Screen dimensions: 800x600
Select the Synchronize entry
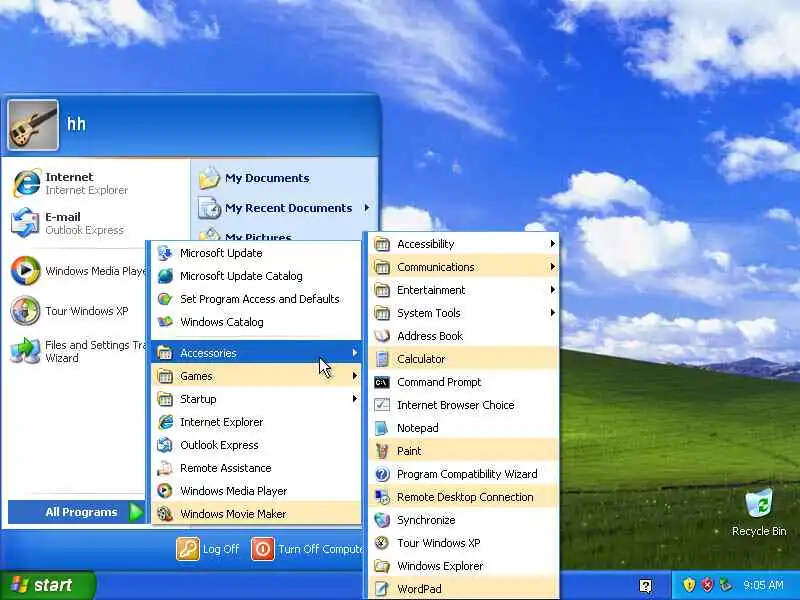click(x=463, y=519)
